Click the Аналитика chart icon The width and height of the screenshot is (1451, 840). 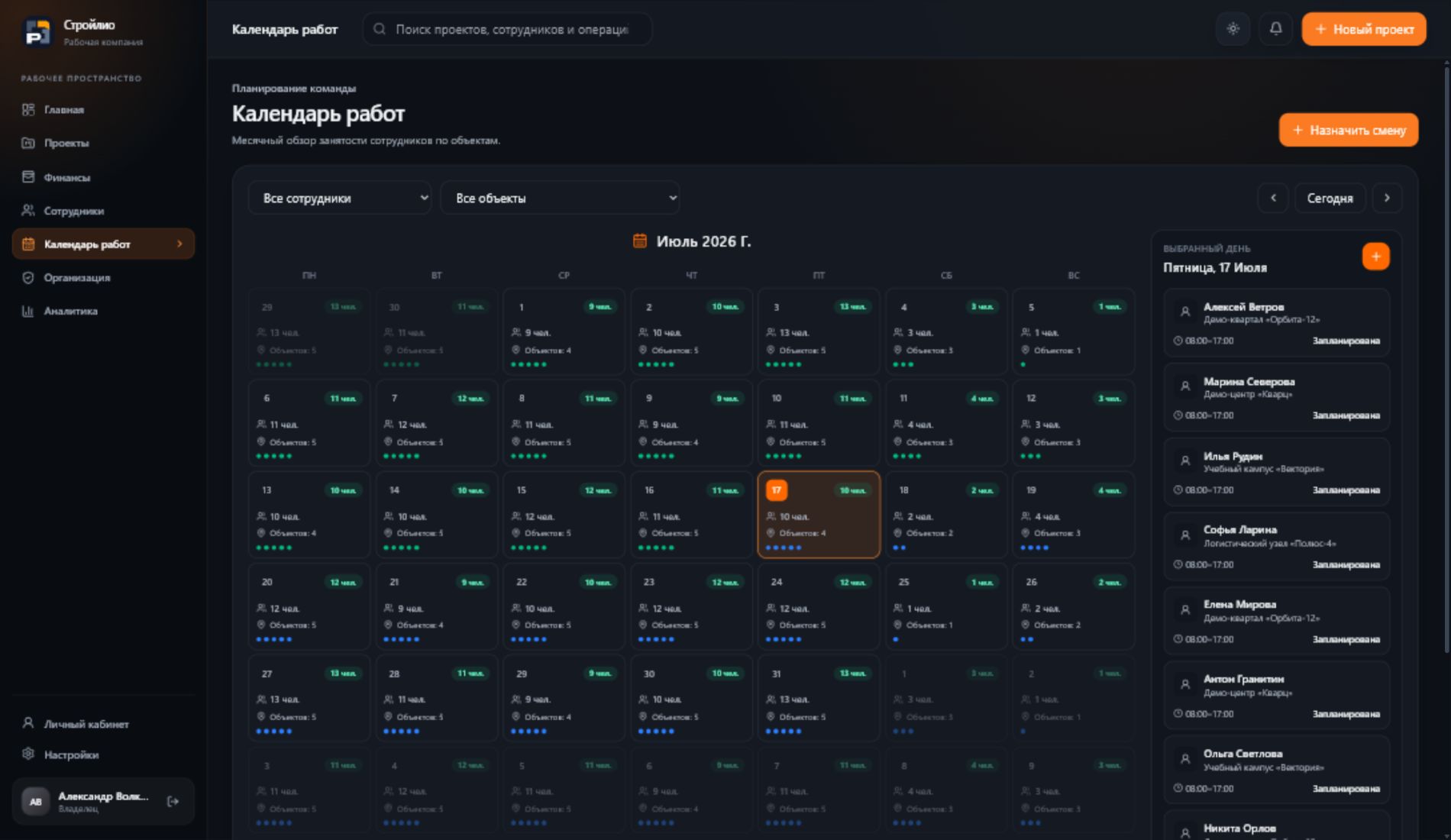28,311
